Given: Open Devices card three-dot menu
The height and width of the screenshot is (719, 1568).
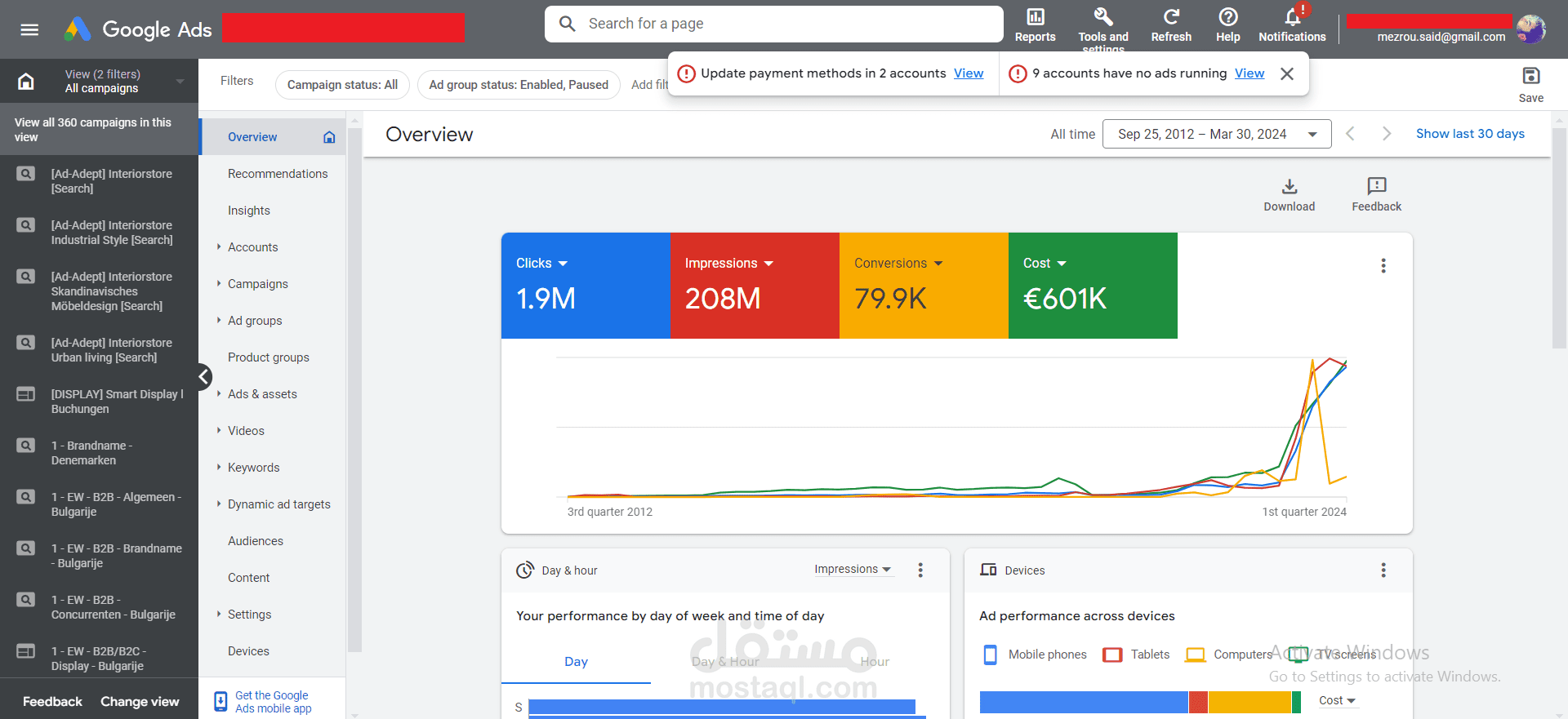Looking at the screenshot, I should click(1383, 570).
